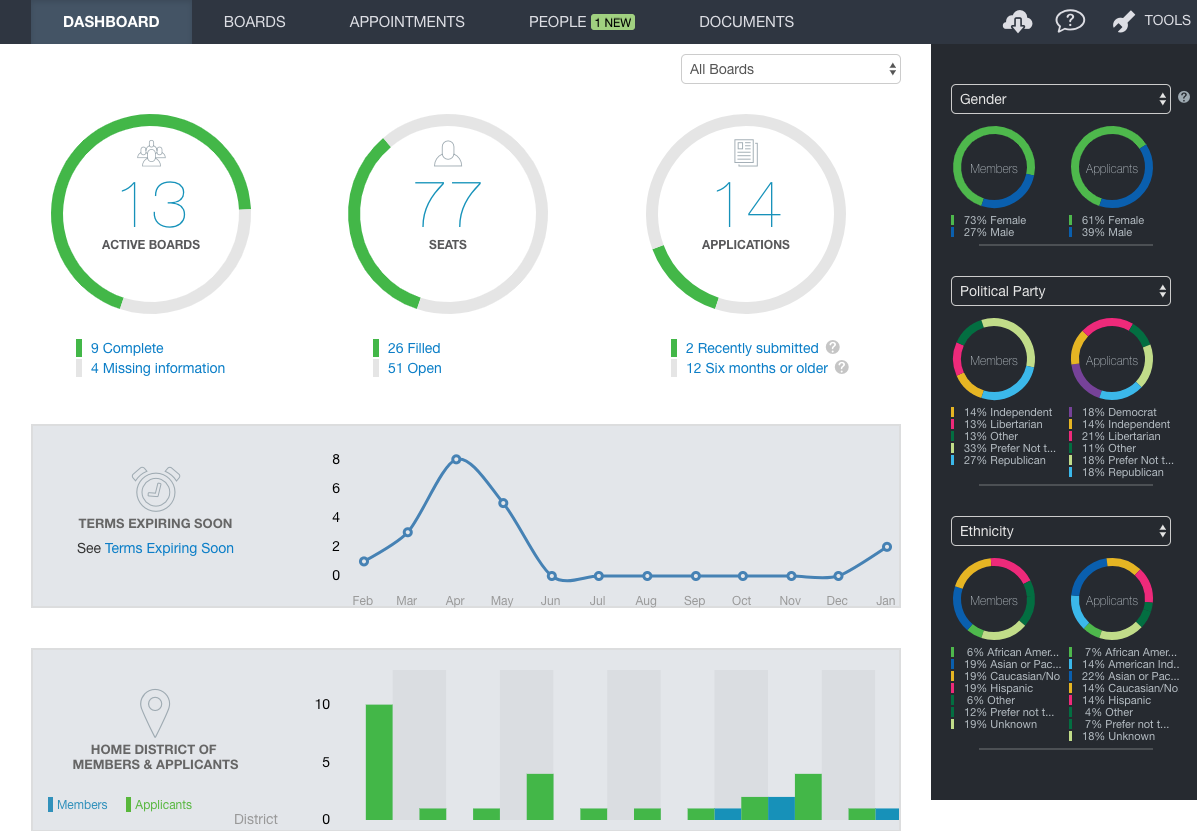This screenshot has height=831, width=1197.
Task: Click the alarm clock icon for expiring terms
Action: 156,488
